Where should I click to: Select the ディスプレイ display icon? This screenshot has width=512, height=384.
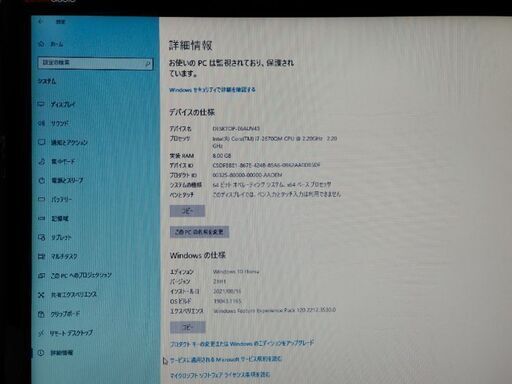pos(41,104)
